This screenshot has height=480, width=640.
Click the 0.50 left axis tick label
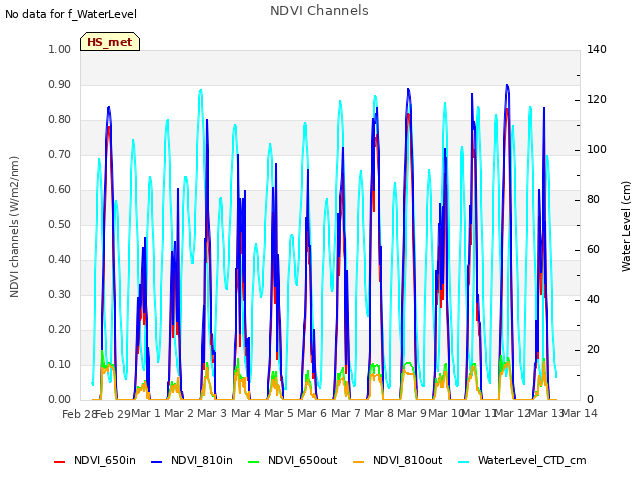click(x=59, y=224)
